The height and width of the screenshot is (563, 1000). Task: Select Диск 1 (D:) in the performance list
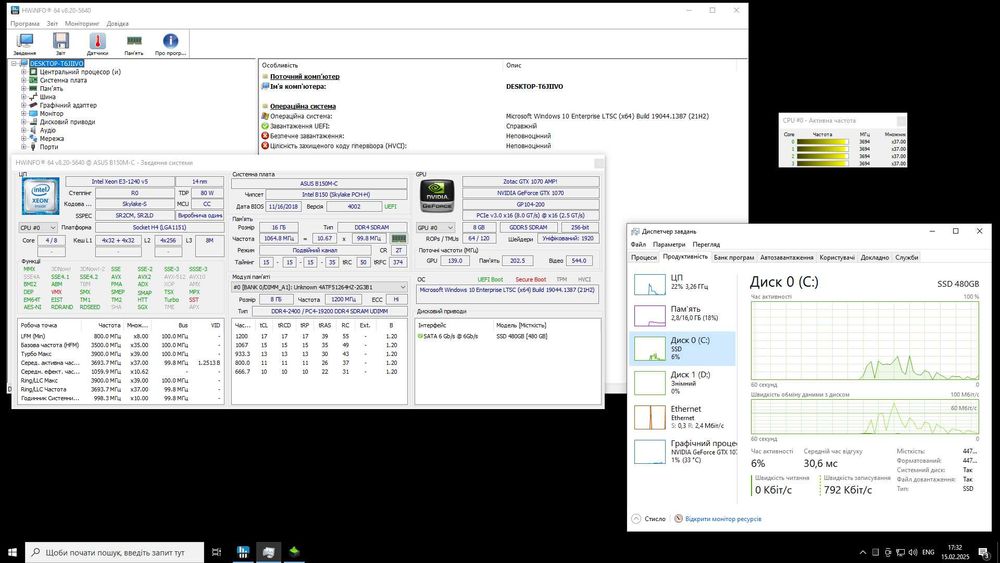pyautogui.click(x=683, y=383)
